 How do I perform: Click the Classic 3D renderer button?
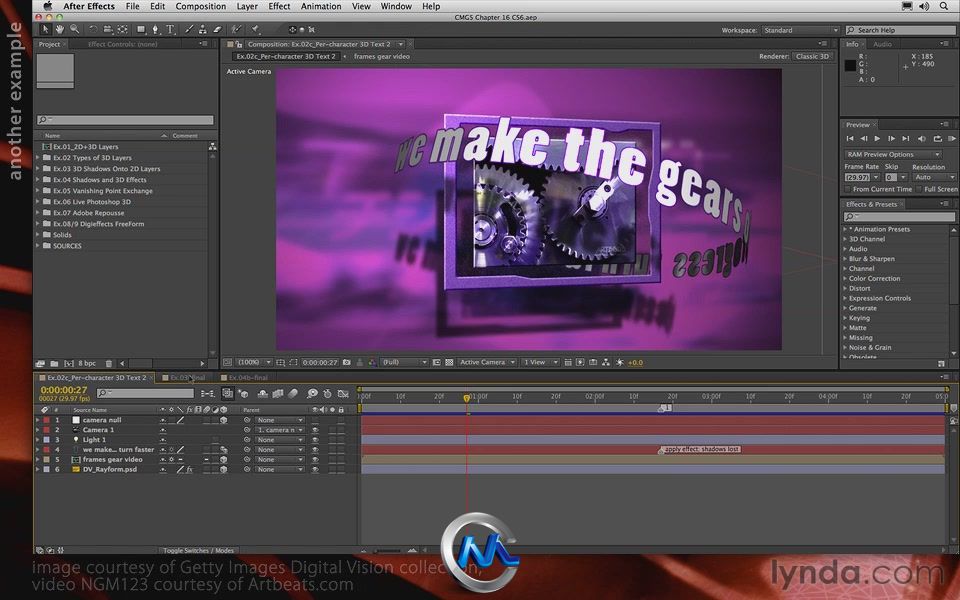(x=812, y=56)
